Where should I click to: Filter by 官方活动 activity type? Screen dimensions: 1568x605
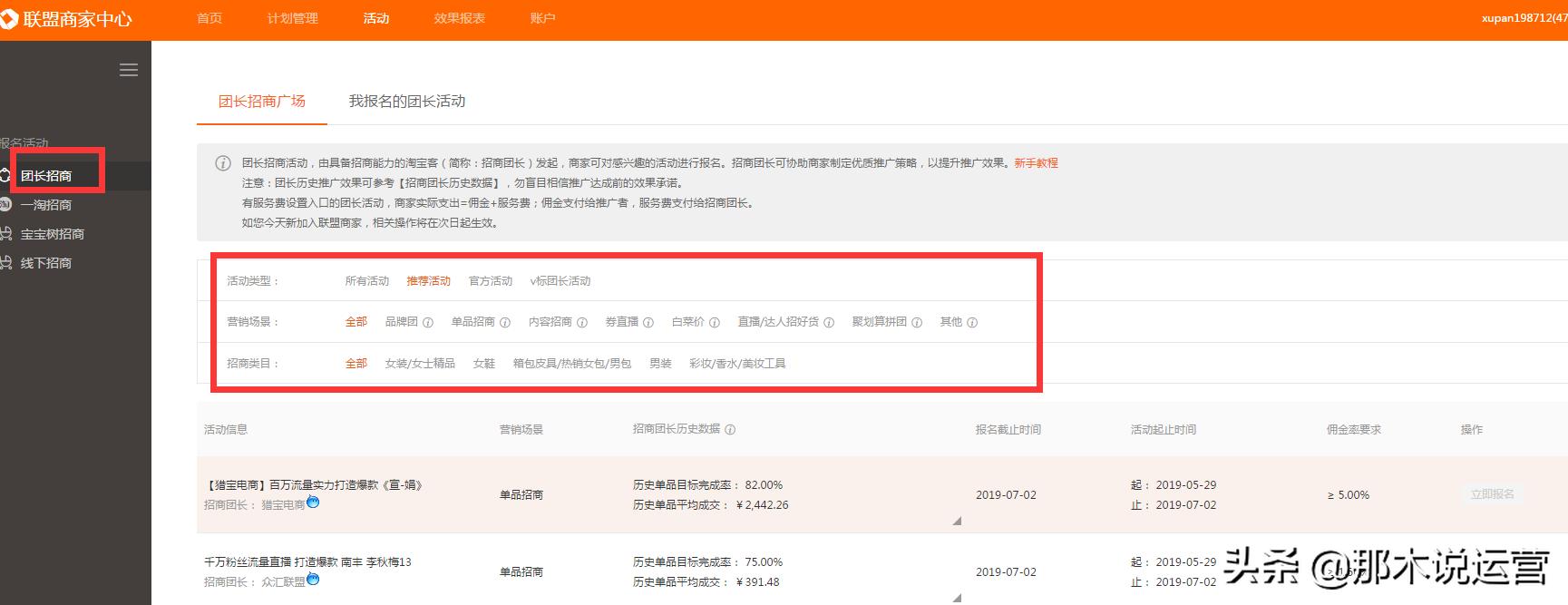coord(491,281)
